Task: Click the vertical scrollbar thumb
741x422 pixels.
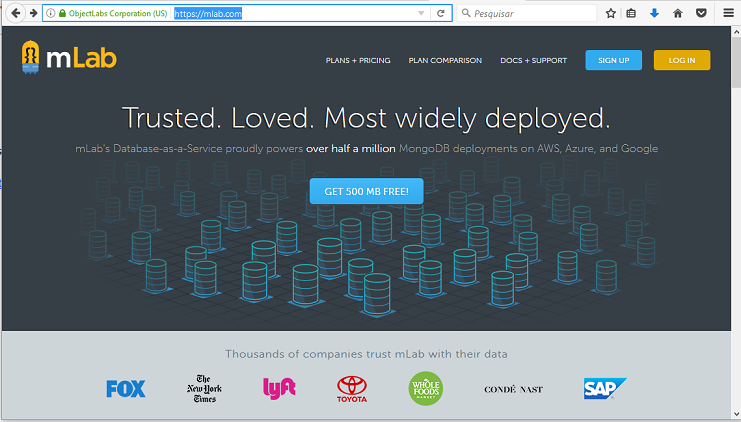Action: 736,62
